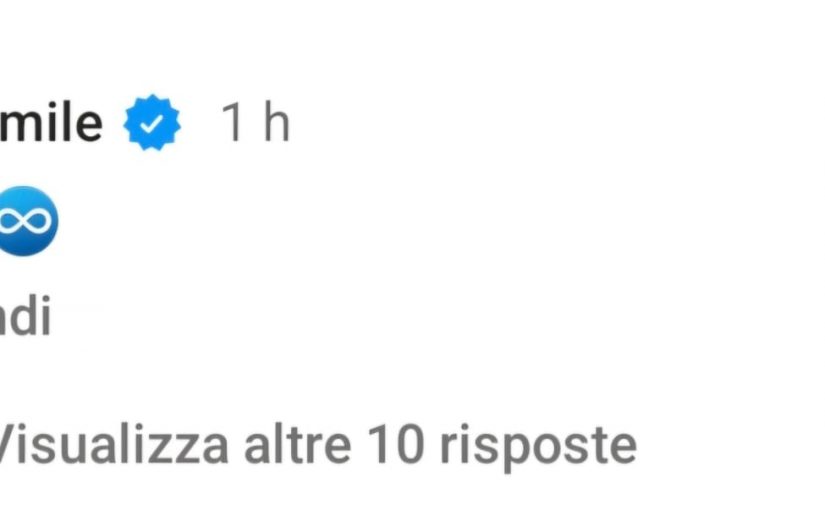Screen dimensions: 825x510
Task: Tap the comment posted time label
Action: pos(256,123)
